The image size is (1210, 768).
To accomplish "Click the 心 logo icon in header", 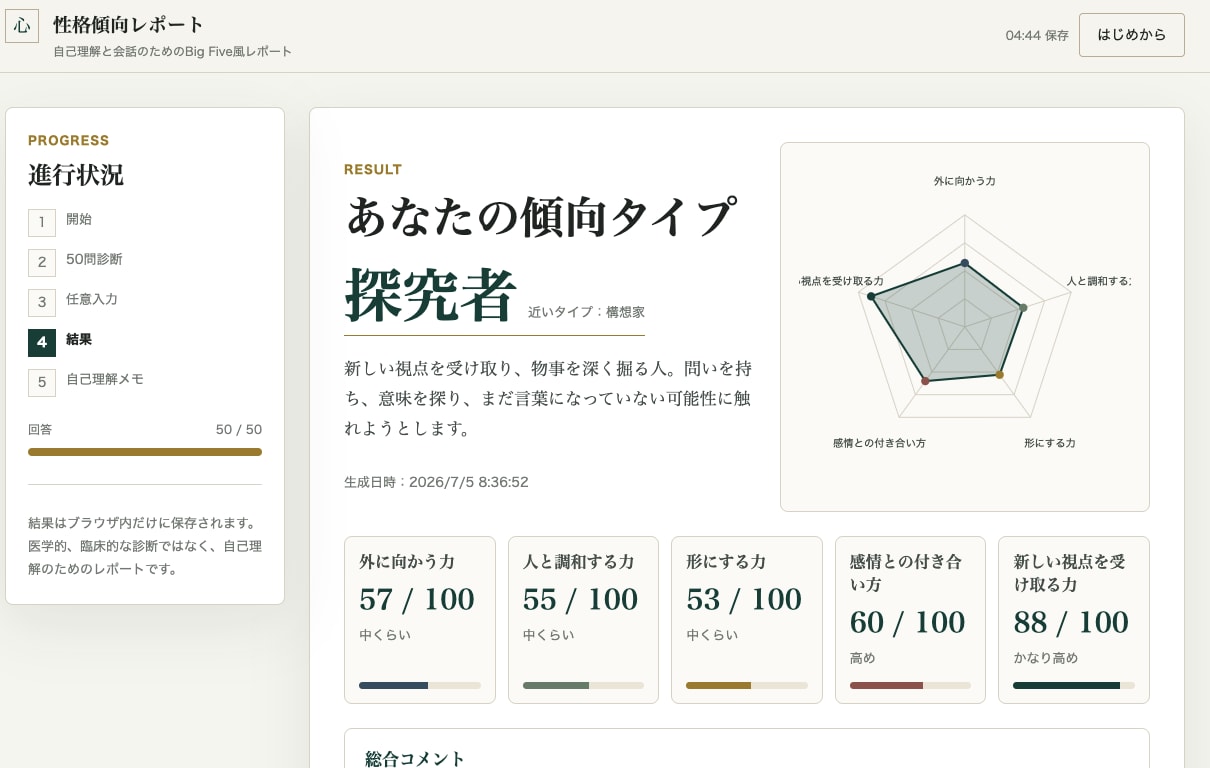I will coord(22,26).
